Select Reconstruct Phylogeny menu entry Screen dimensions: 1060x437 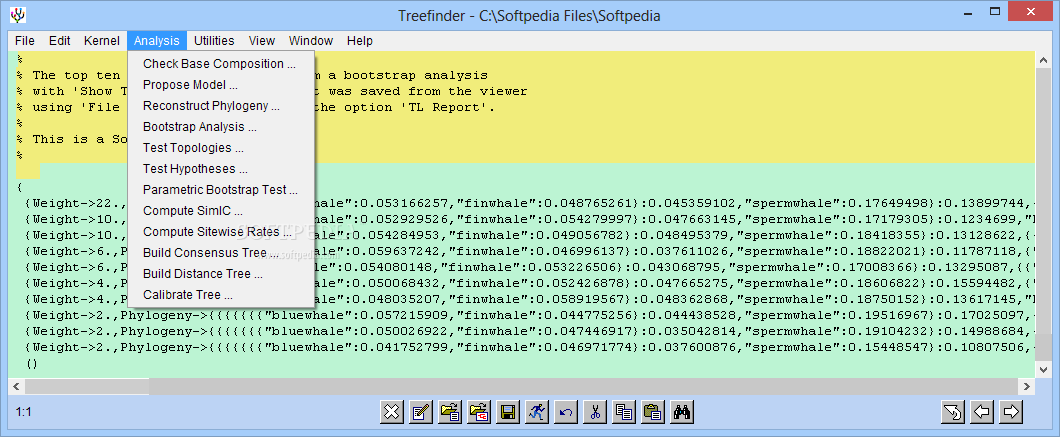220,106
